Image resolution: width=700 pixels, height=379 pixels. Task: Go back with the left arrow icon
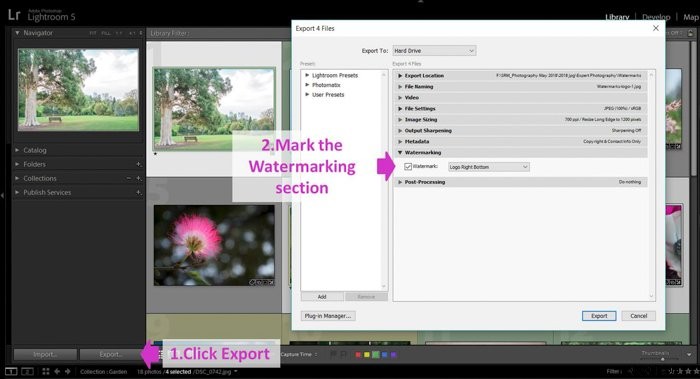pos(57,371)
